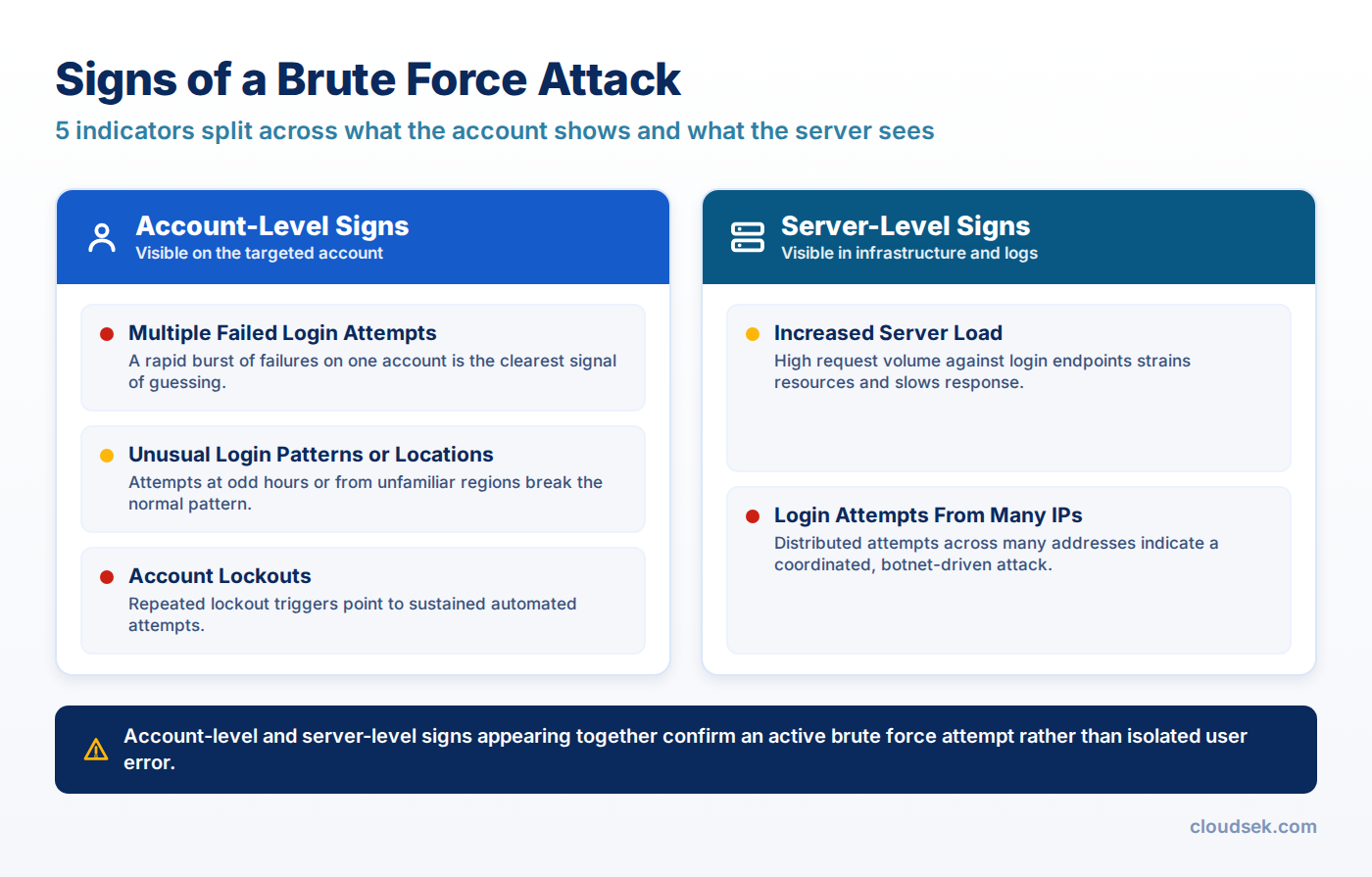Click the 'Server-Level Signs' heading
Viewport: 1372px width, 877px height.
point(906,225)
